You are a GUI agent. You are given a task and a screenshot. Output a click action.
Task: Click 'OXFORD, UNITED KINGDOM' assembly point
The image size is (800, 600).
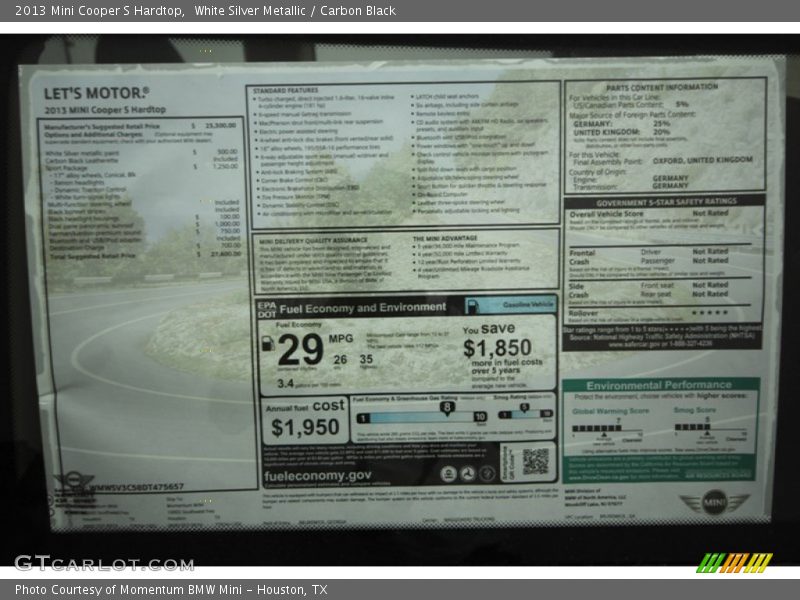(x=703, y=160)
